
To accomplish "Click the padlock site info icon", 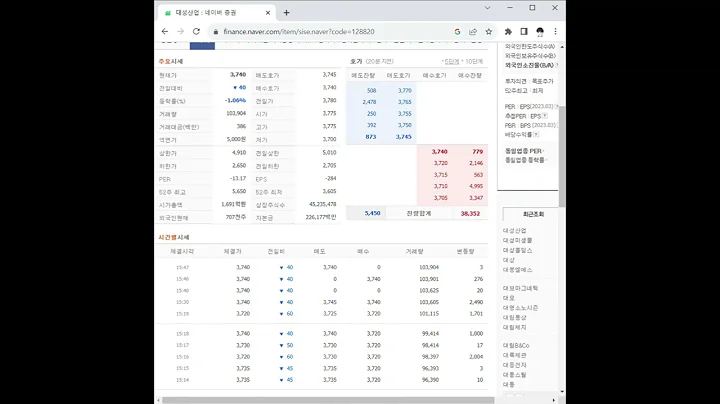I will coord(215,32).
